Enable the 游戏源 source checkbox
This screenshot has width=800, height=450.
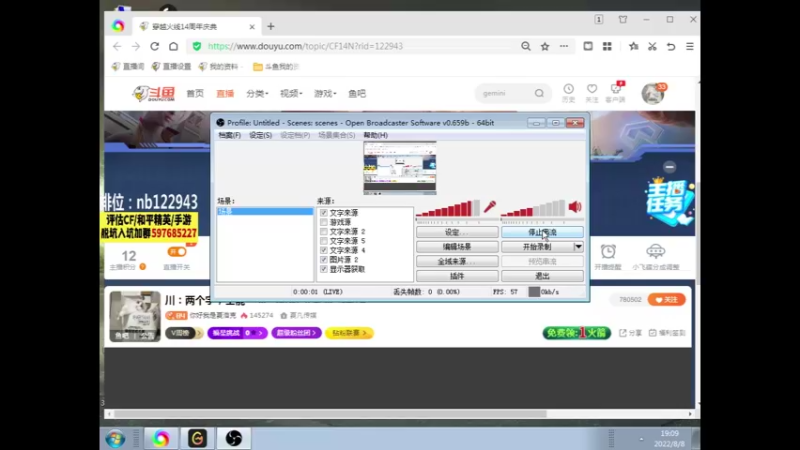[x=324, y=222]
